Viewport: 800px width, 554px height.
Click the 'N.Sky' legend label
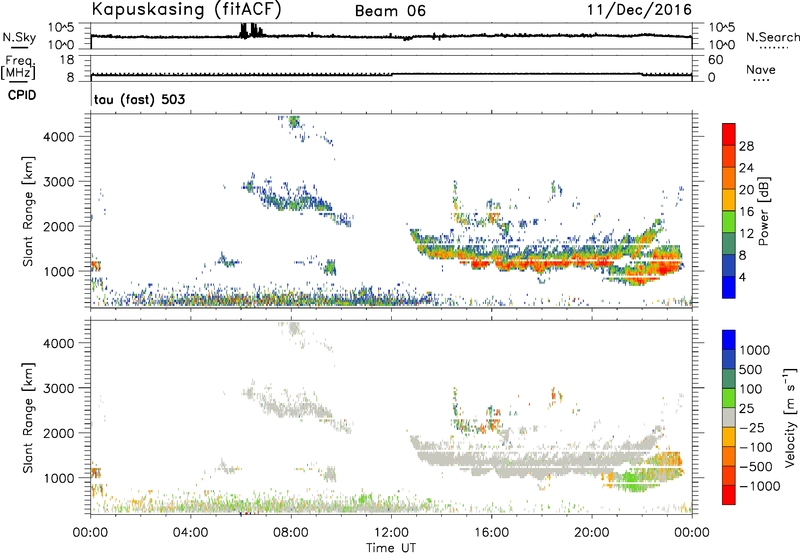19,37
